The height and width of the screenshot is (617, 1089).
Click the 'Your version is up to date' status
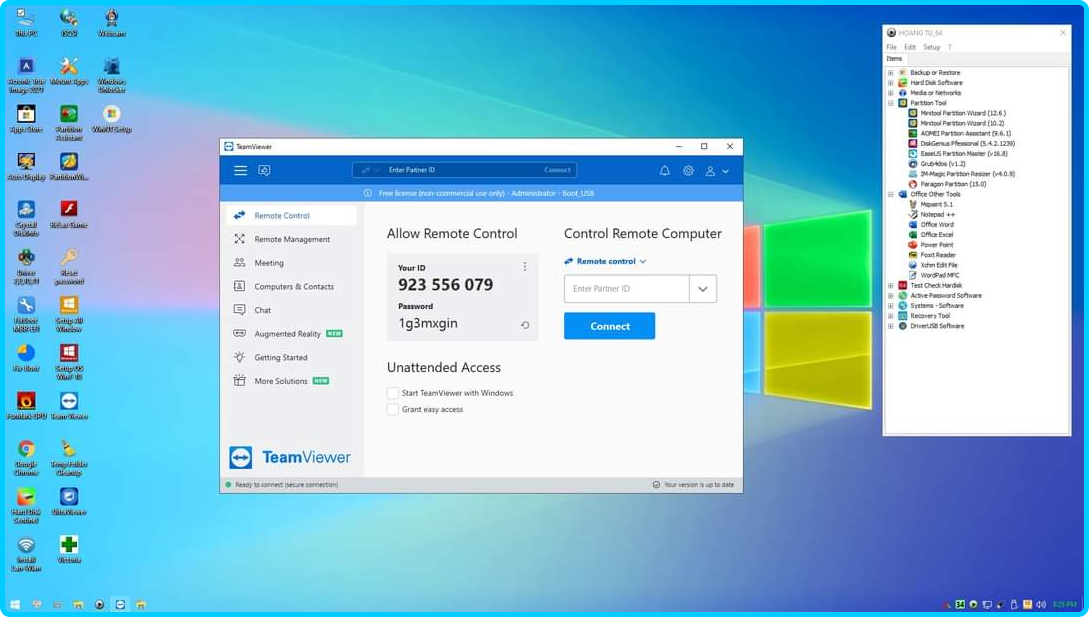(x=693, y=485)
